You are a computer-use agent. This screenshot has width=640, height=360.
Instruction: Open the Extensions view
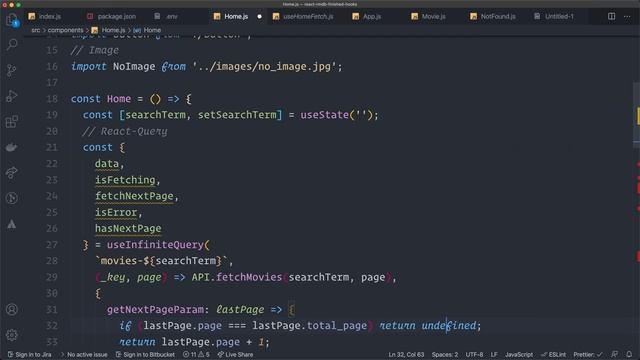[x=12, y=122]
